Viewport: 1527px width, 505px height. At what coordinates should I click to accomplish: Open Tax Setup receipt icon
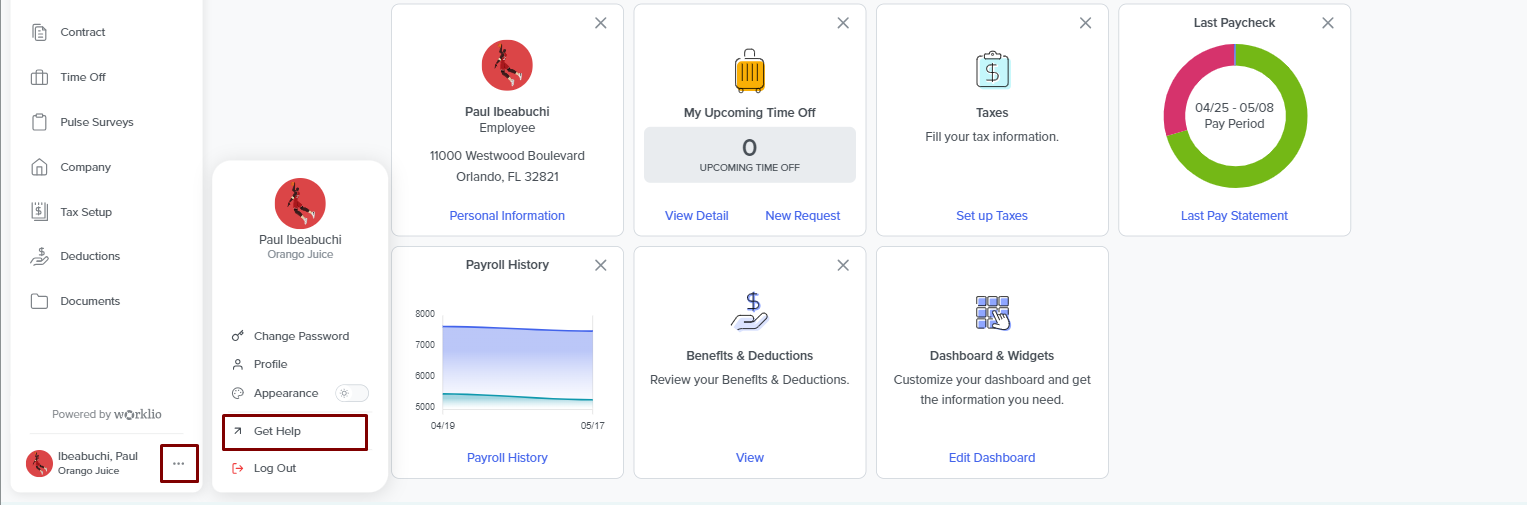(x=40, y=212)
